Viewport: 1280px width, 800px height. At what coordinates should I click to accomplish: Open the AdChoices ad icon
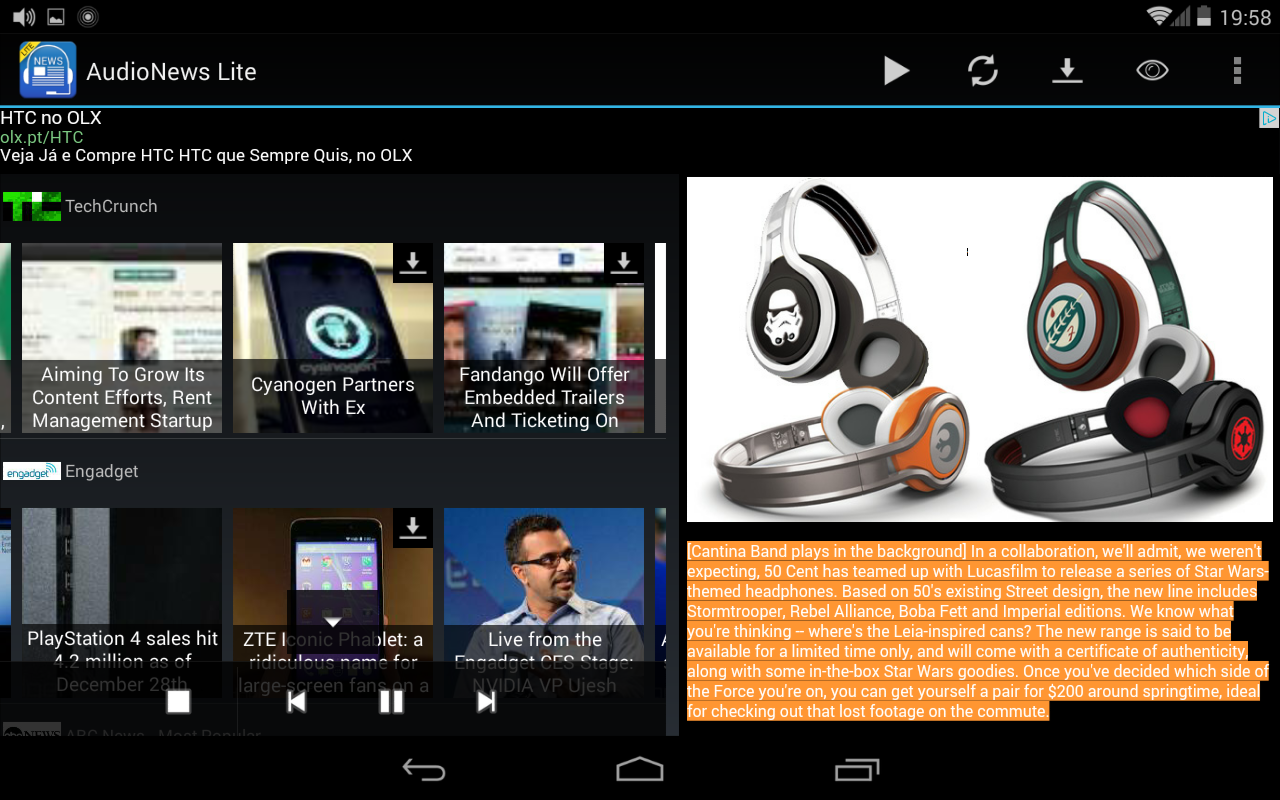coord(1268,118)
